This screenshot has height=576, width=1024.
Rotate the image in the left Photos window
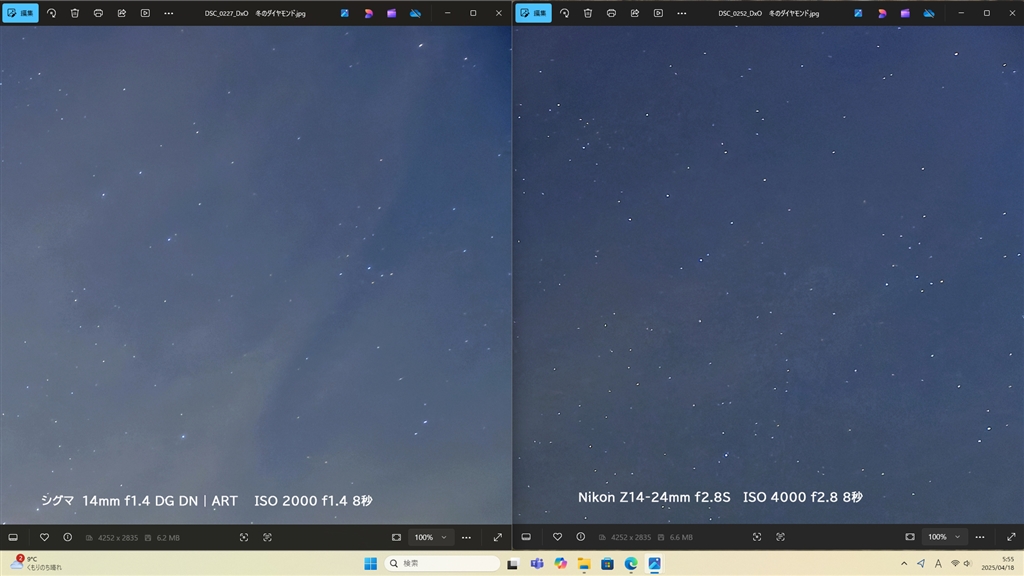52,13
